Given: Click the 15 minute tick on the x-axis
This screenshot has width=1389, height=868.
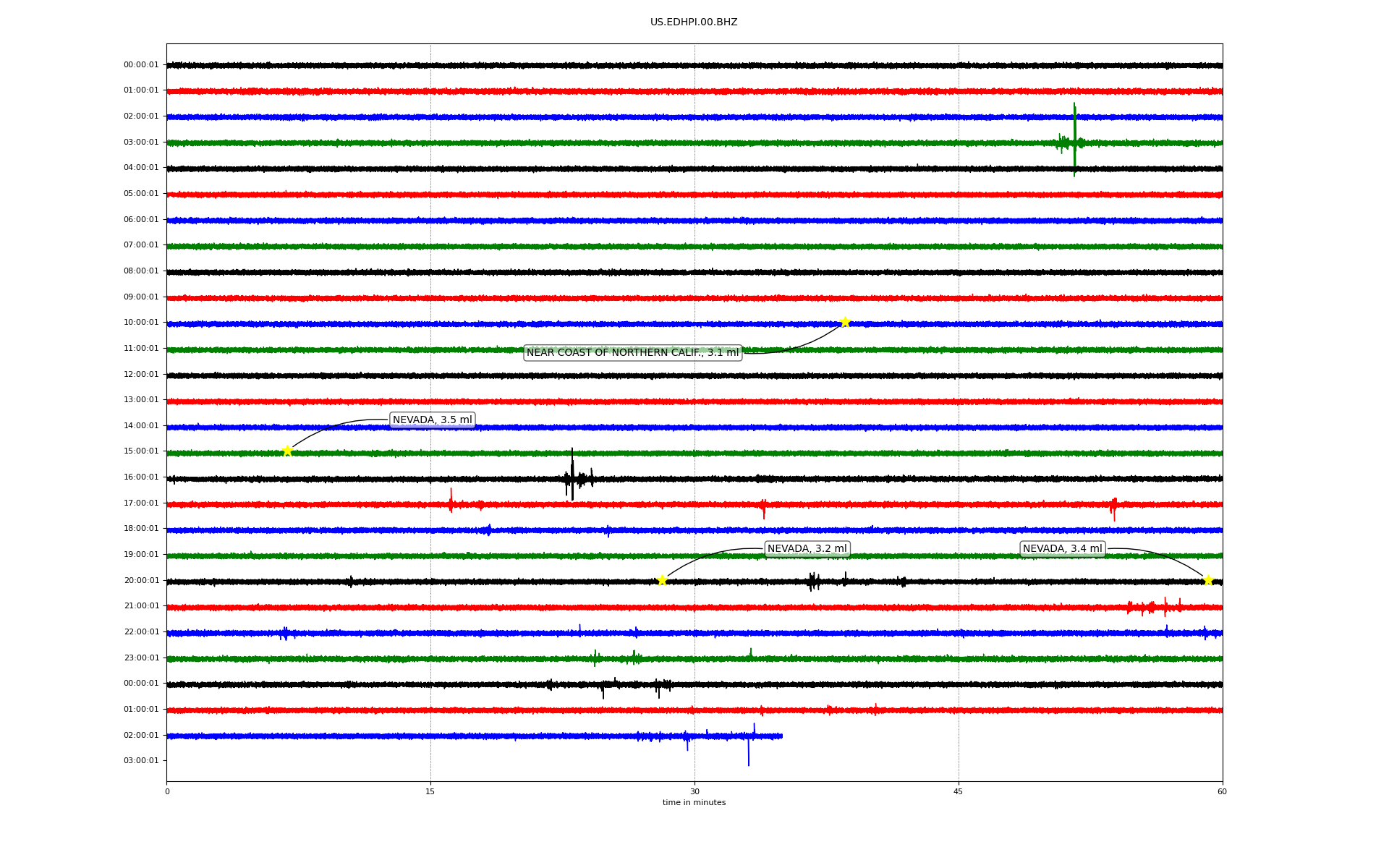Looking at the screenshot, I should pyautogui.click(x=430, y=791).
